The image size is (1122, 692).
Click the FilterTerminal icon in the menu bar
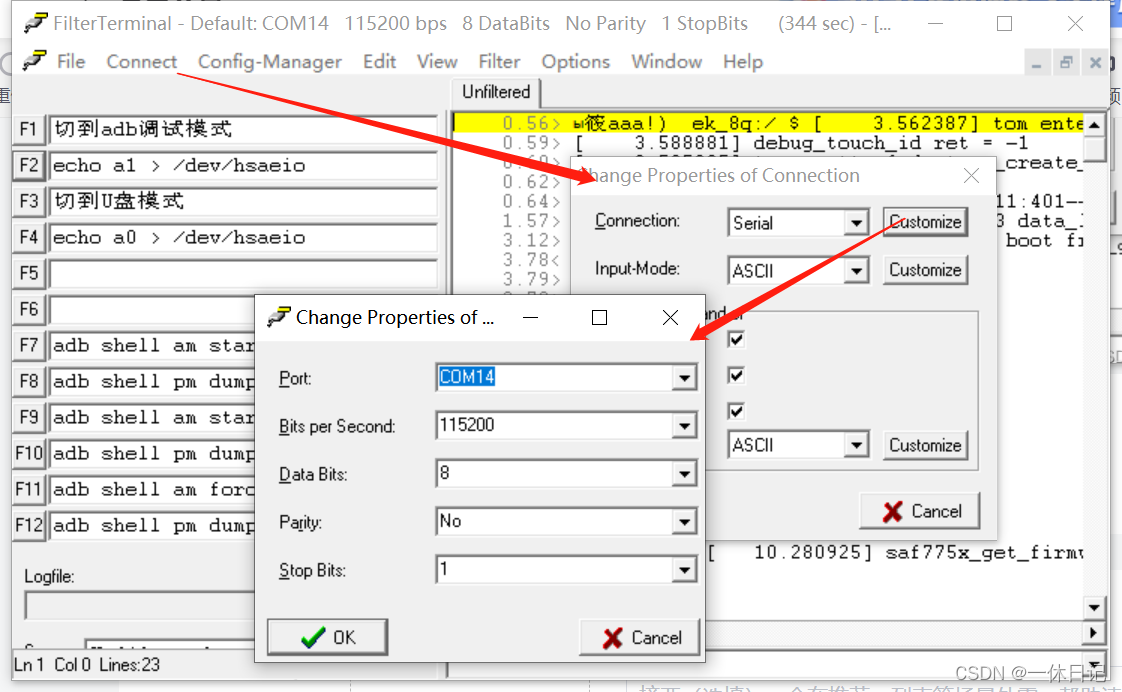[x=34, y=61]
